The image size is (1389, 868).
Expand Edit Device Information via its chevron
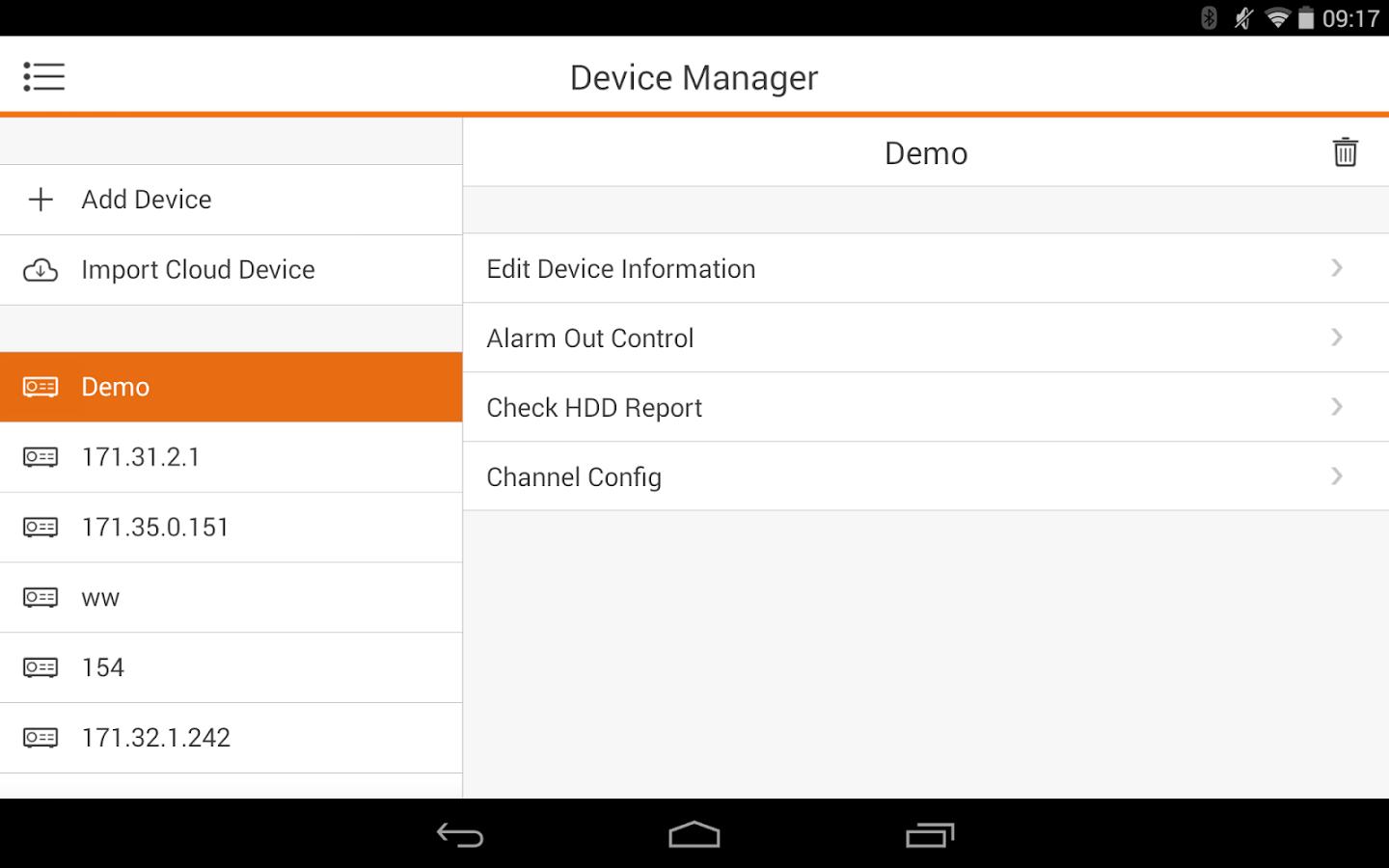tap(1336, 268)
